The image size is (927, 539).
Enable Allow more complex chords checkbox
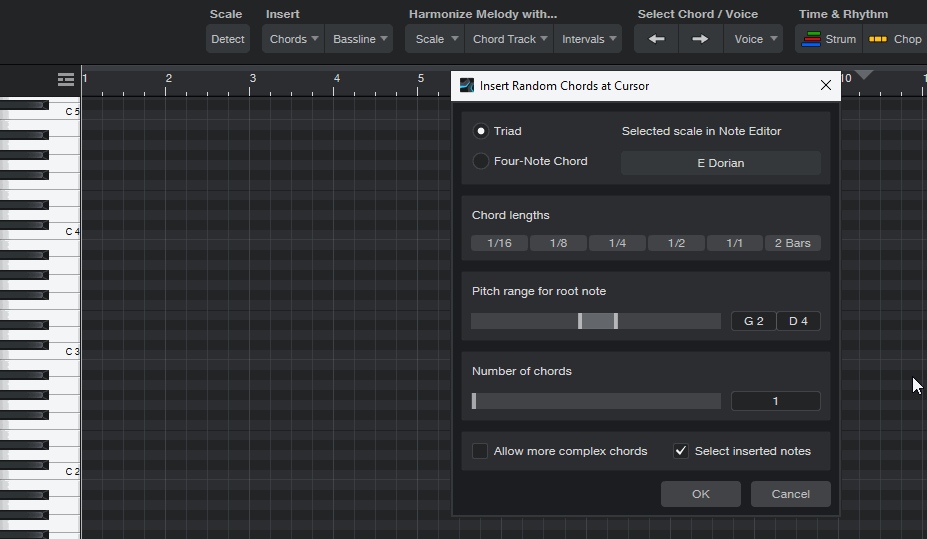479,451
